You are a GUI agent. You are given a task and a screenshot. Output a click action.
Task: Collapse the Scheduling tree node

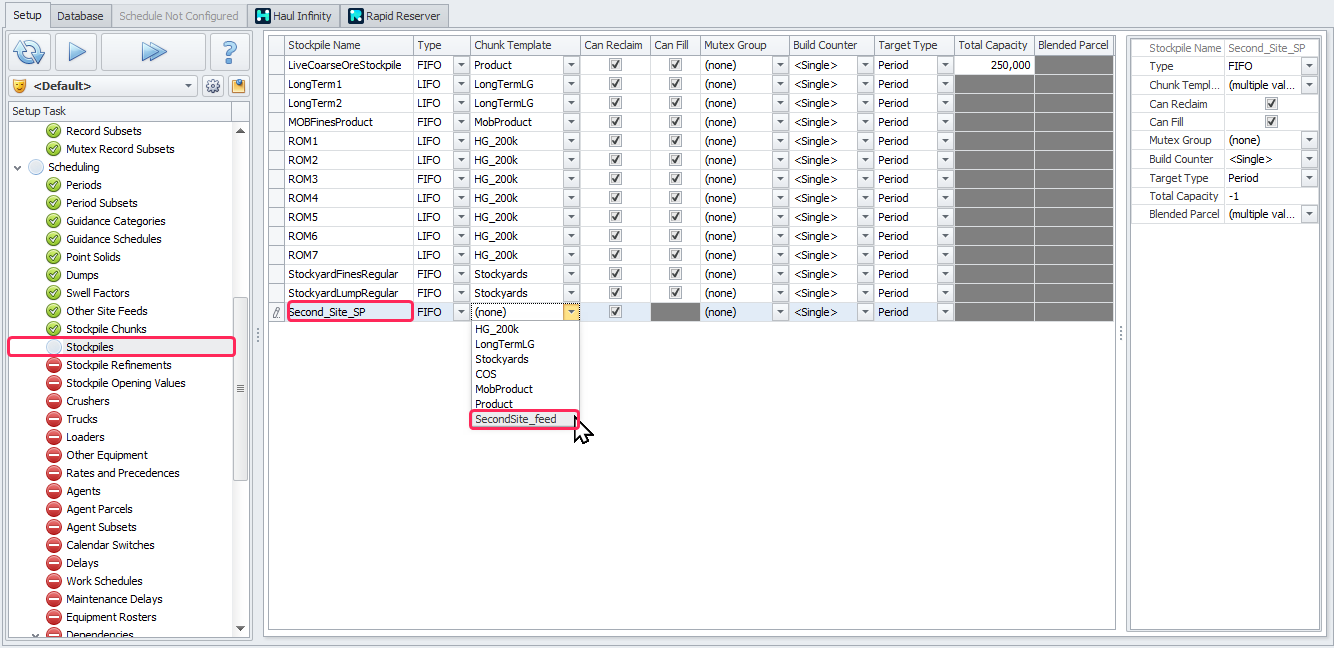click(x=18, y=167)
